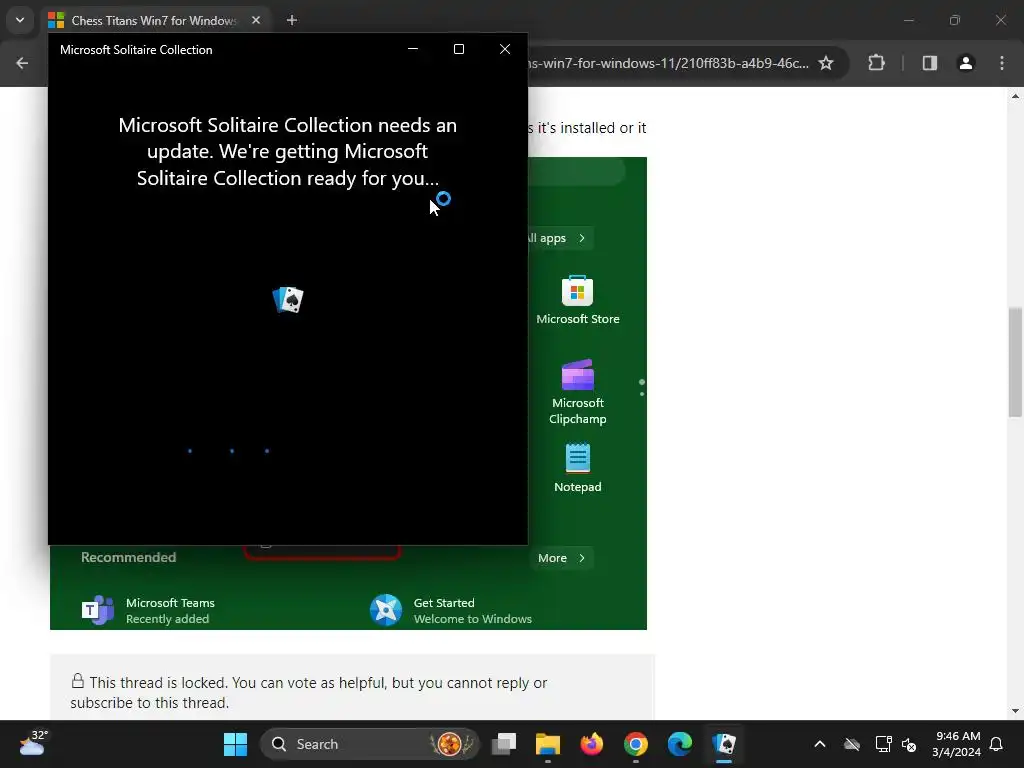Switch to Solitaire Collection on the taskbar
This screenshot has height=768, width=1024.
(x=724, y=744)
